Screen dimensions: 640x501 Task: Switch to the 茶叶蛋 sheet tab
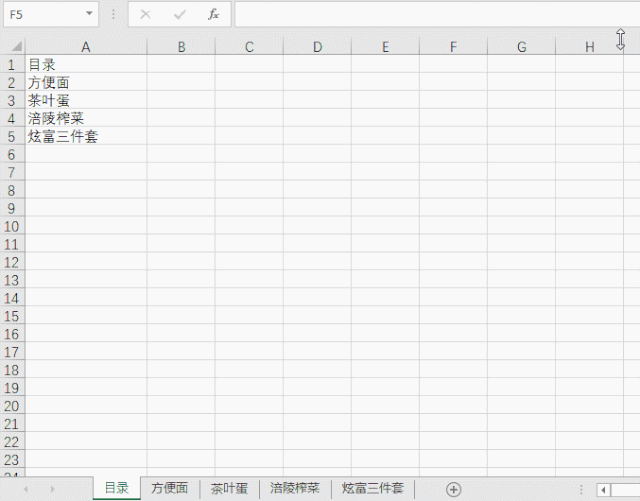pos(229,488)
